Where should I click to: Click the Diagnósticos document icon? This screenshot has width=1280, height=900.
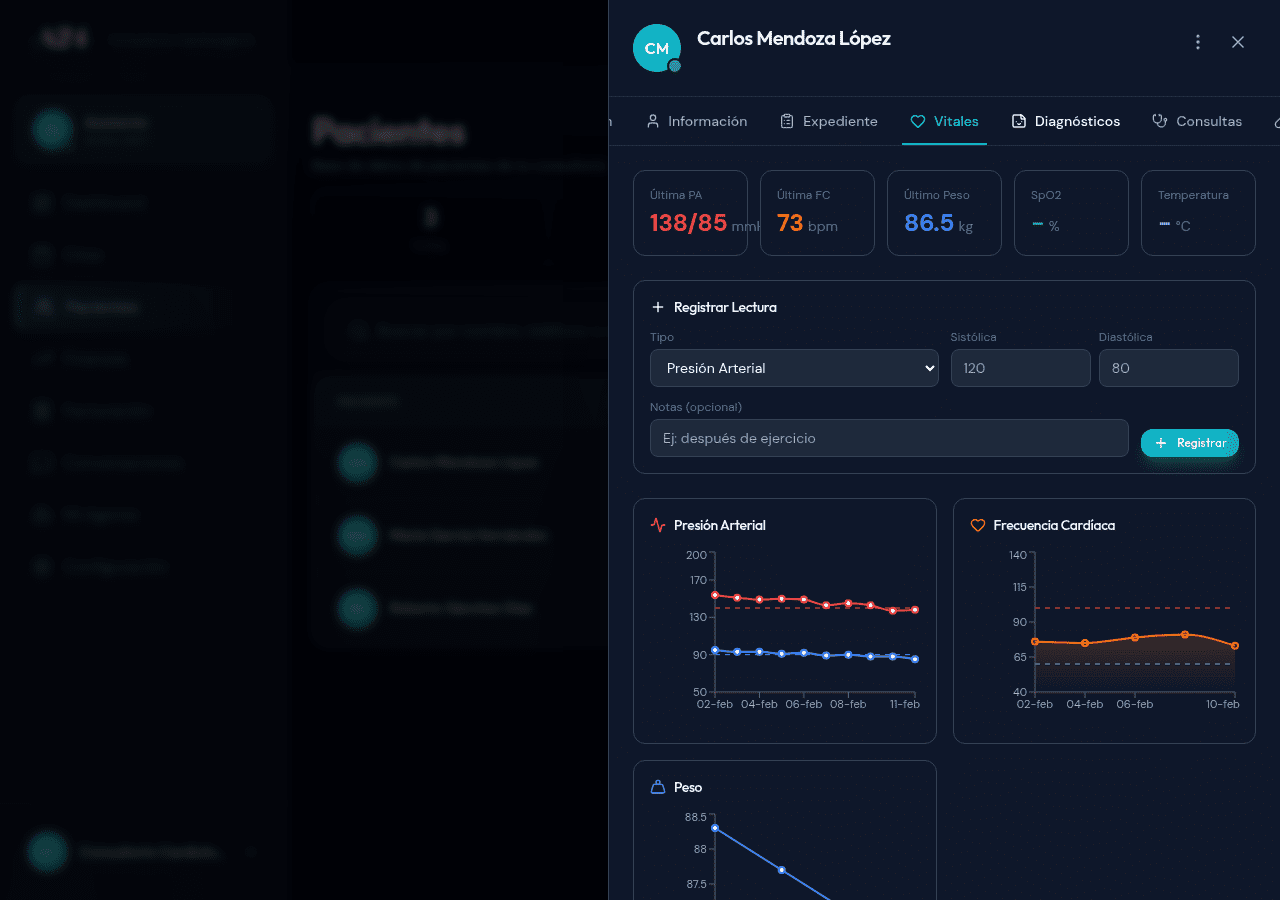point(1019,121)
